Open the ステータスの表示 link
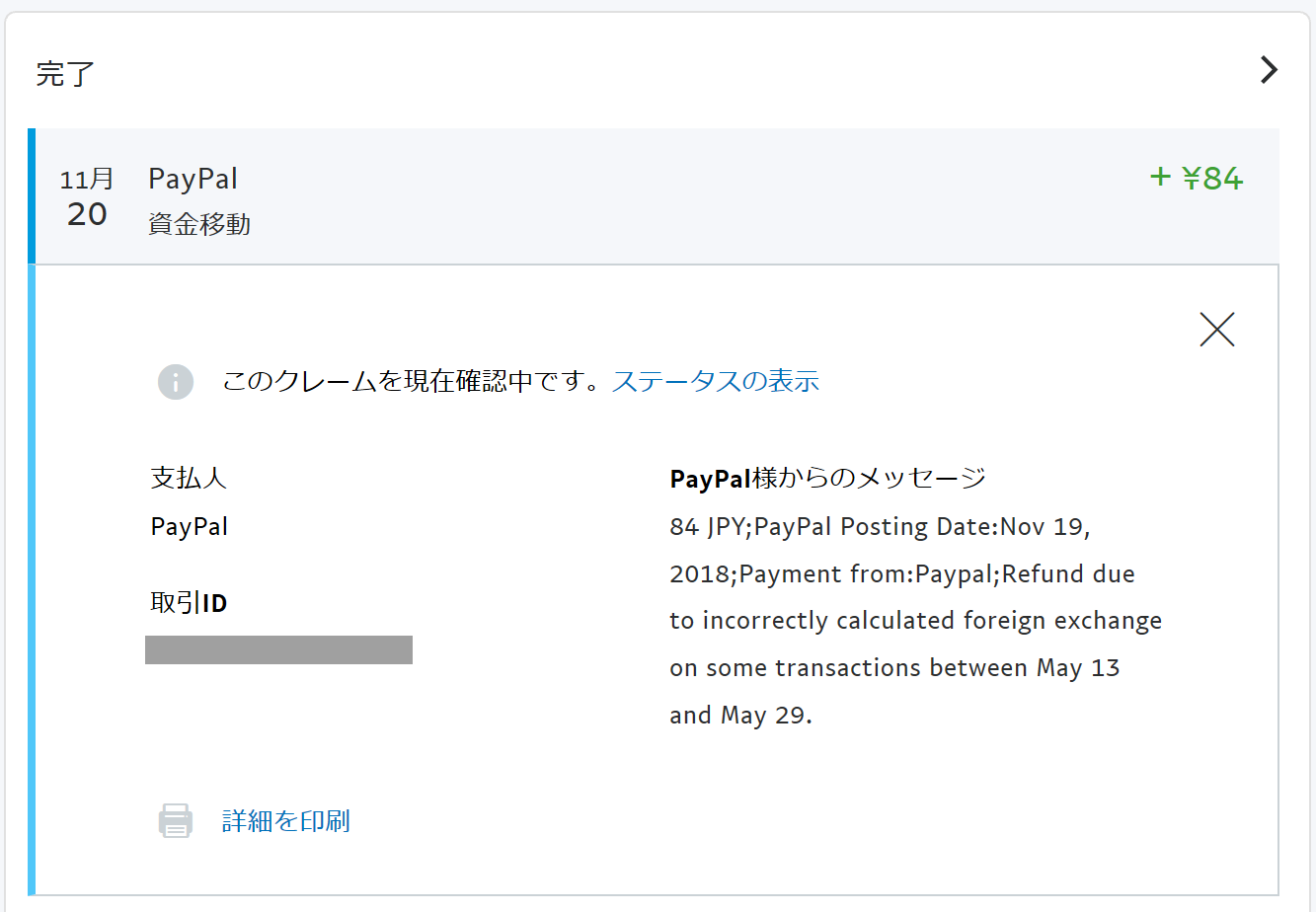The height and width of the screenshot is (912, 1316). coord(715,381)
